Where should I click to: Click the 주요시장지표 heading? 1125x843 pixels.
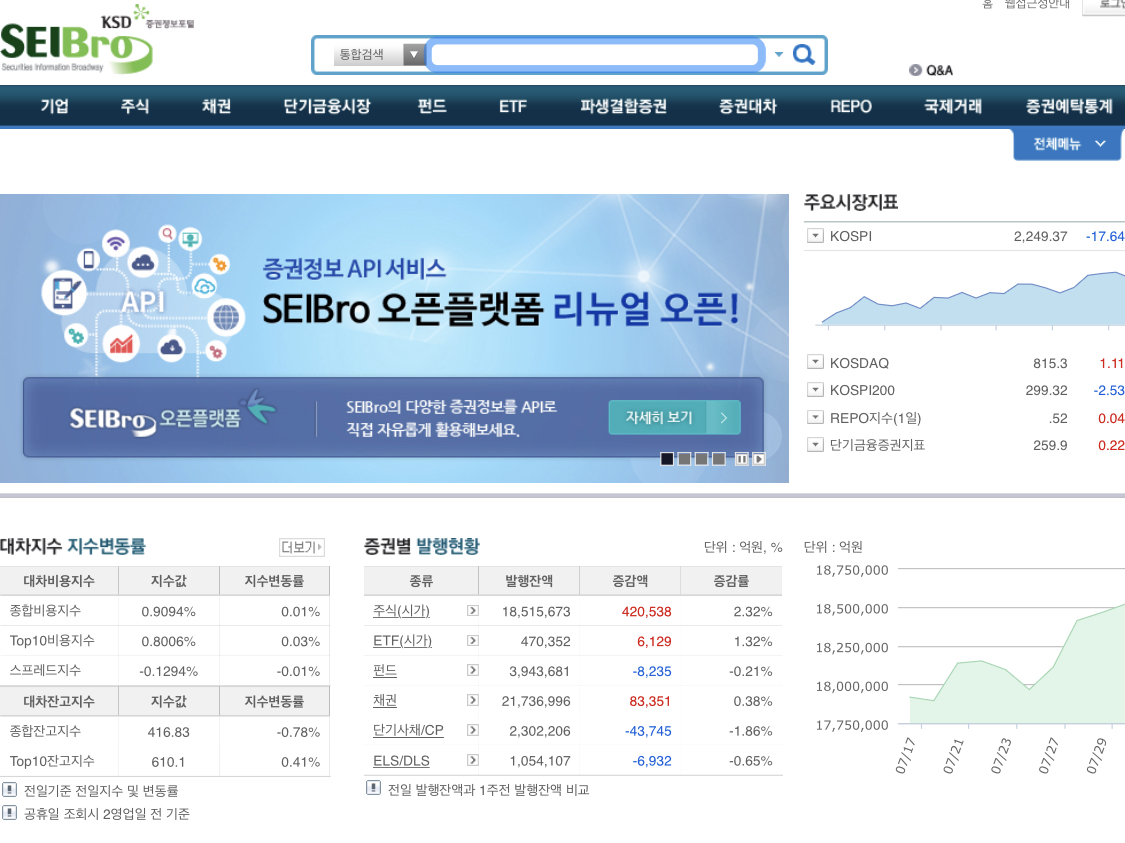point(851,202)
